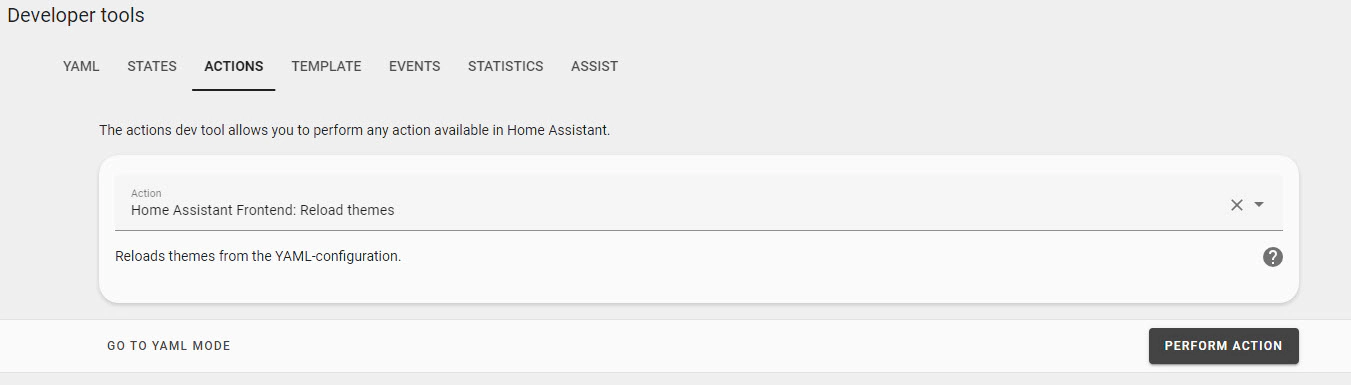Open the STATISTICS tab
Image resolution: width=1351 pixels, height=385 pixels.
pos(506,66)
